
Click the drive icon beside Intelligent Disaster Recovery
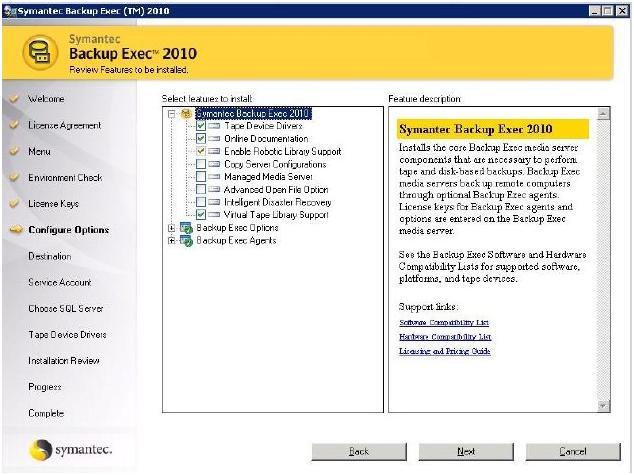click(x=214, y=202)
